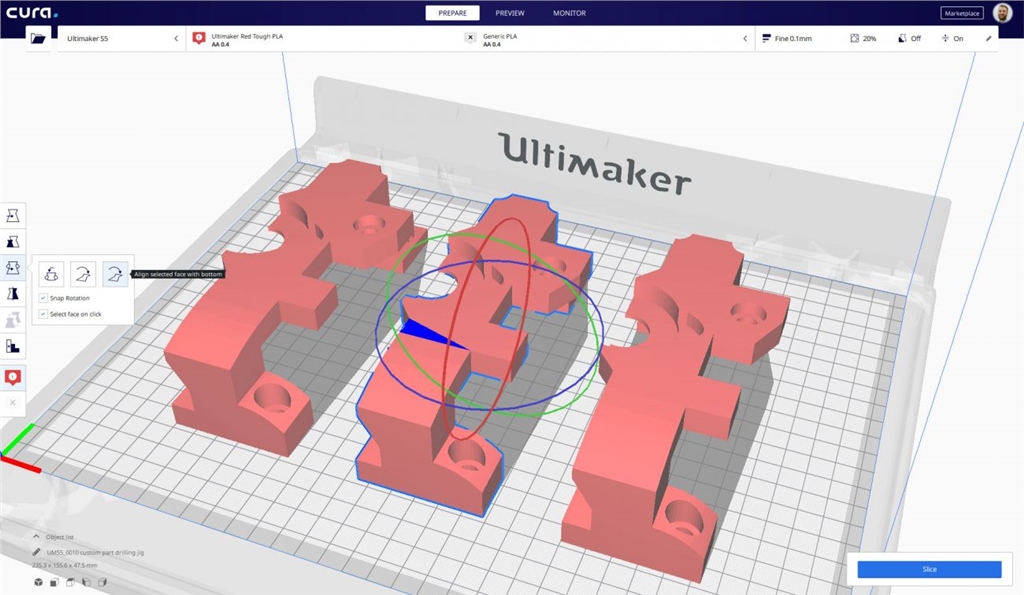Viewport: 1024px width, 595px height.
Task: Expand the material configuration panel chevron
Action: click(x=744, y=38)
